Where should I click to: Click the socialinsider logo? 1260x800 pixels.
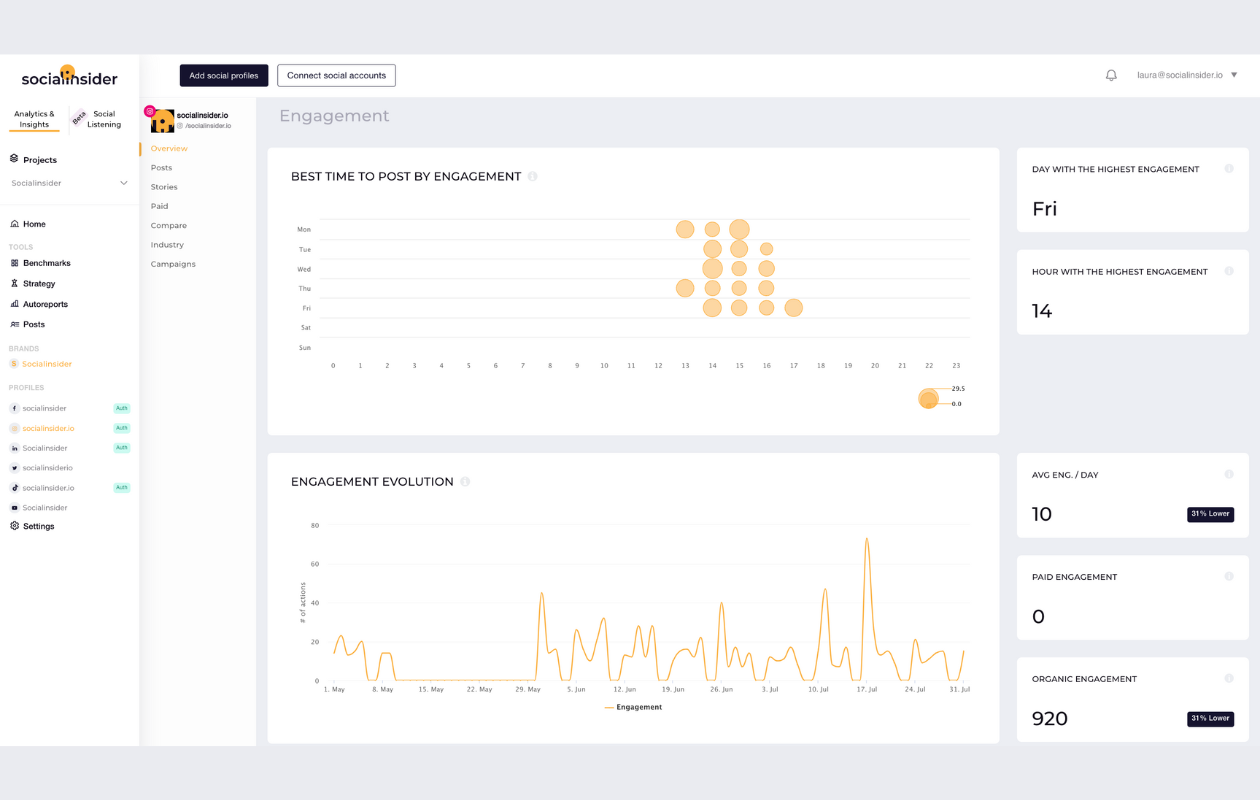click(70, 77)
